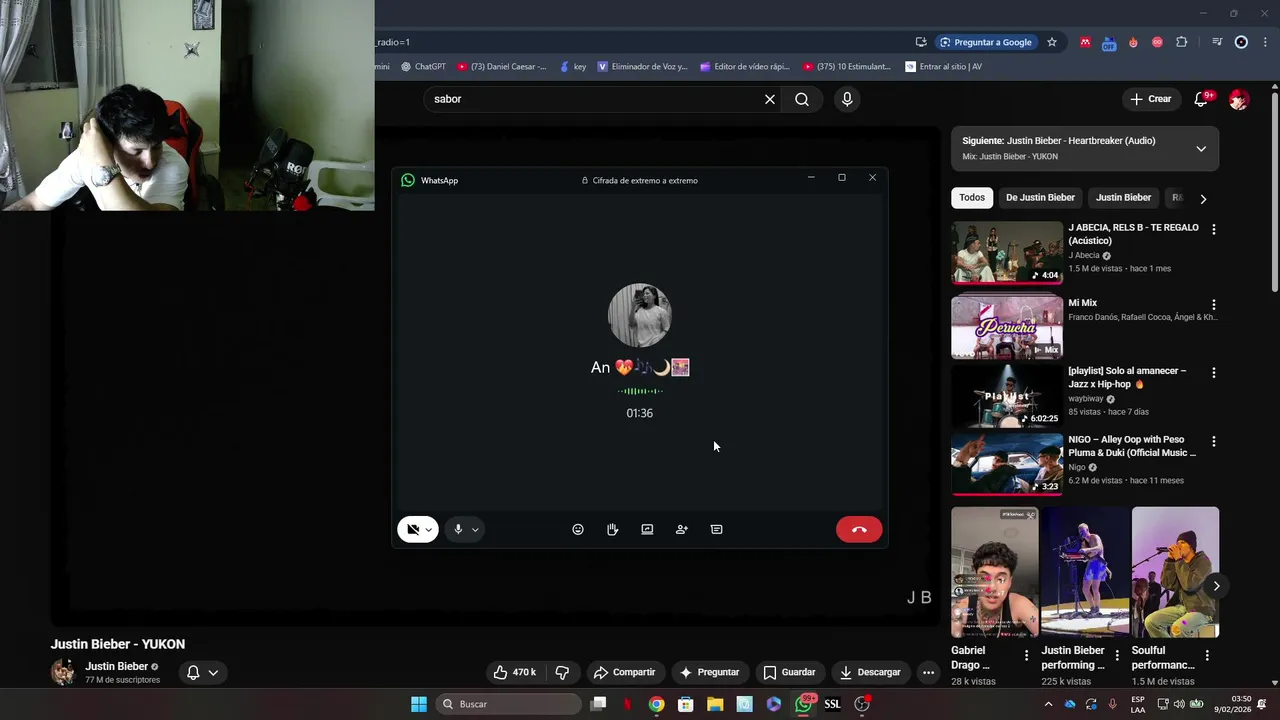
Task: Open options menu for Mi Mix
Action: (x=1214, y=304)
